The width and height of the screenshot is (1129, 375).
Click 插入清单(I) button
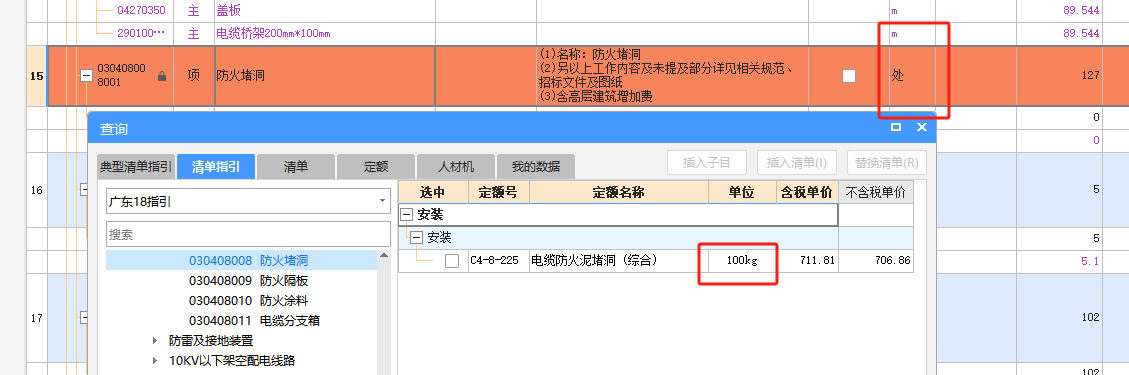[x=796, y=163]
